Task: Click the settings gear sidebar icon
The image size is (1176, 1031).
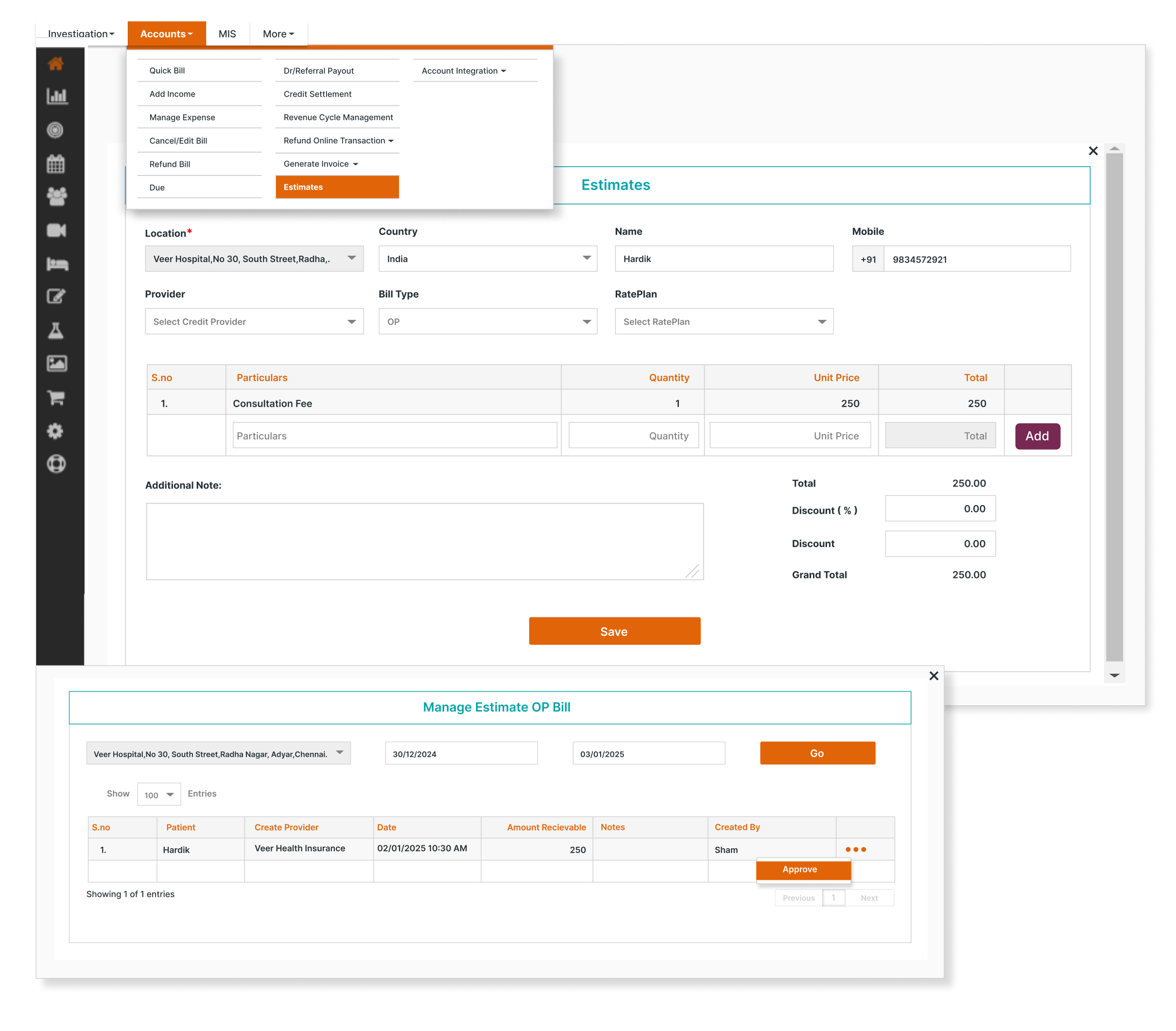Action: (x=55, y=431)
